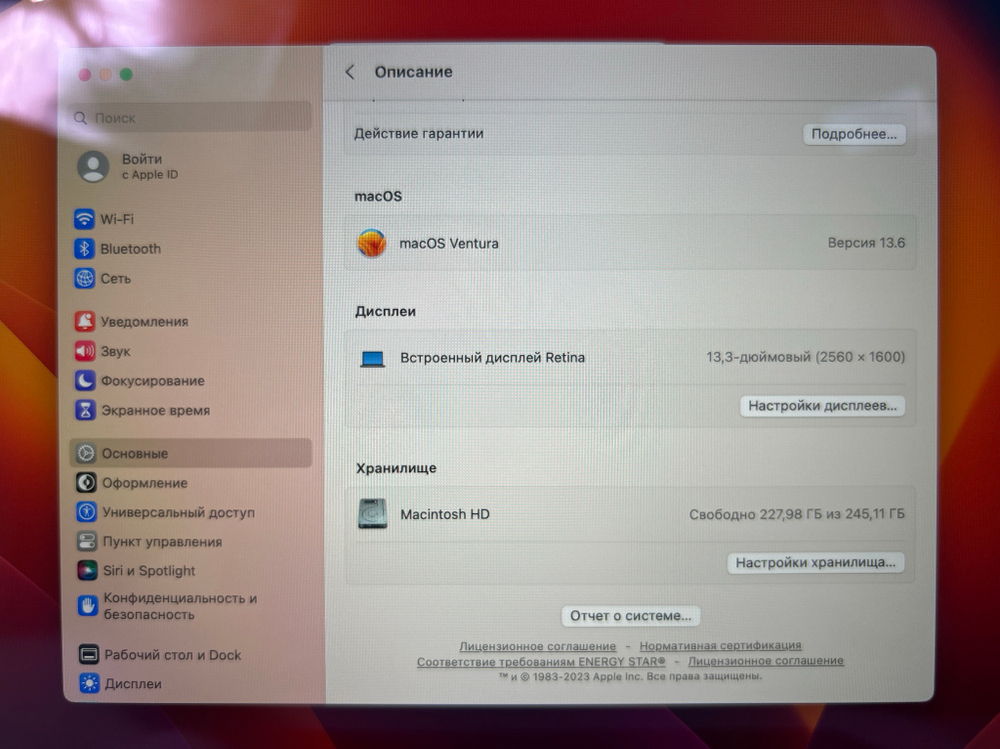Open Уведомления bell icon
Screen dimensions: 1000x749
pyautogui.click(x=85, y=322)
